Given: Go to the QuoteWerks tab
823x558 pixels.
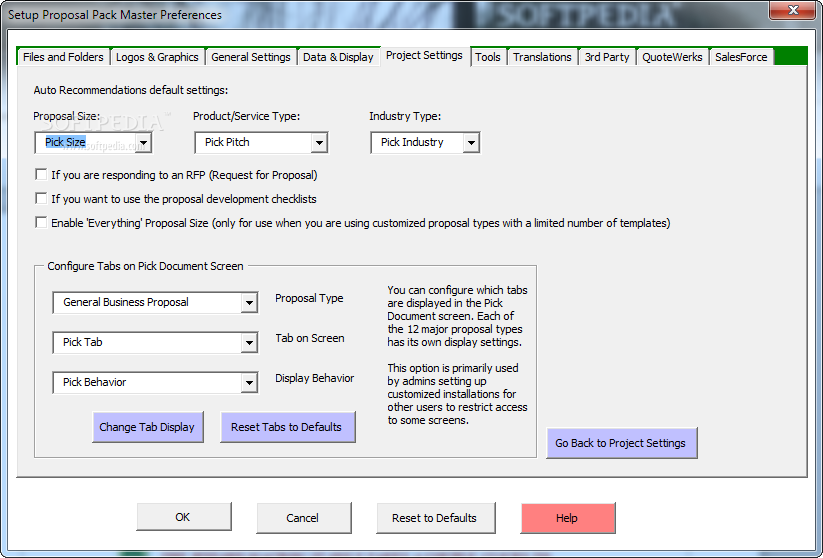Looking at the screenshot, I should (x=672, y=57).
